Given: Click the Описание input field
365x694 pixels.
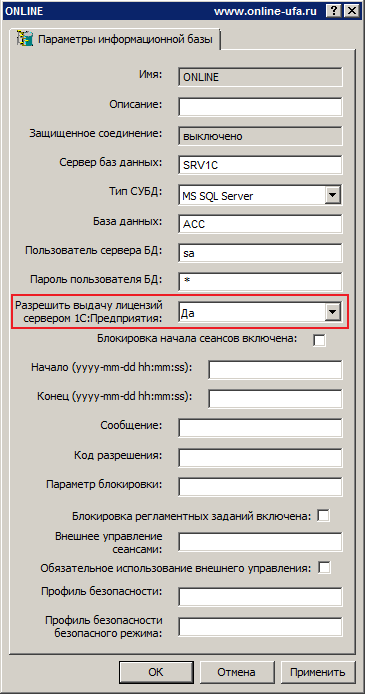Looking at the screenshot, I should pyautogui.click(x=260, y=107).
